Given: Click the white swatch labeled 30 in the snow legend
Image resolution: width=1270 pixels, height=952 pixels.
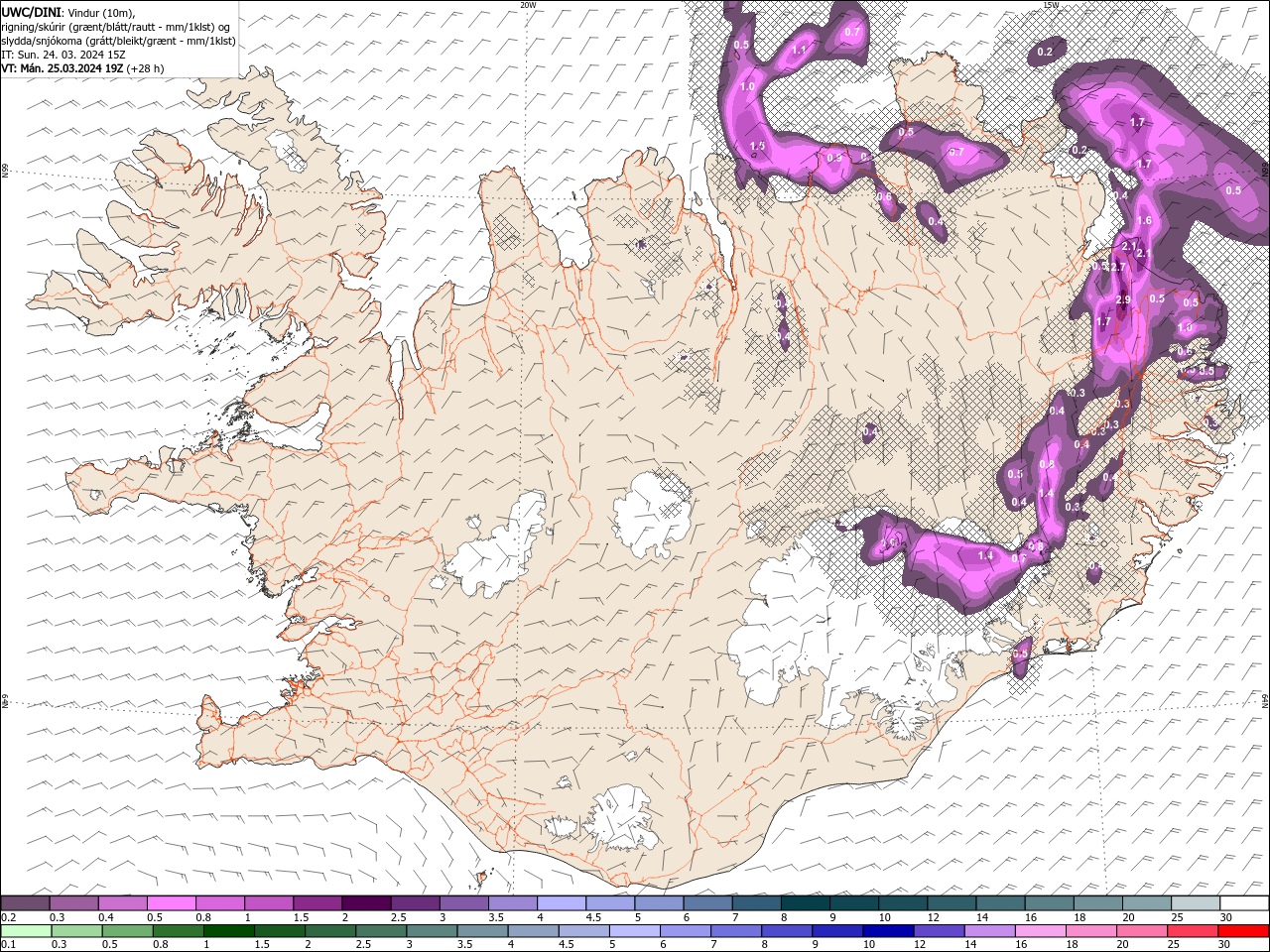Looking at the screenshot, I should point(1244,902).
